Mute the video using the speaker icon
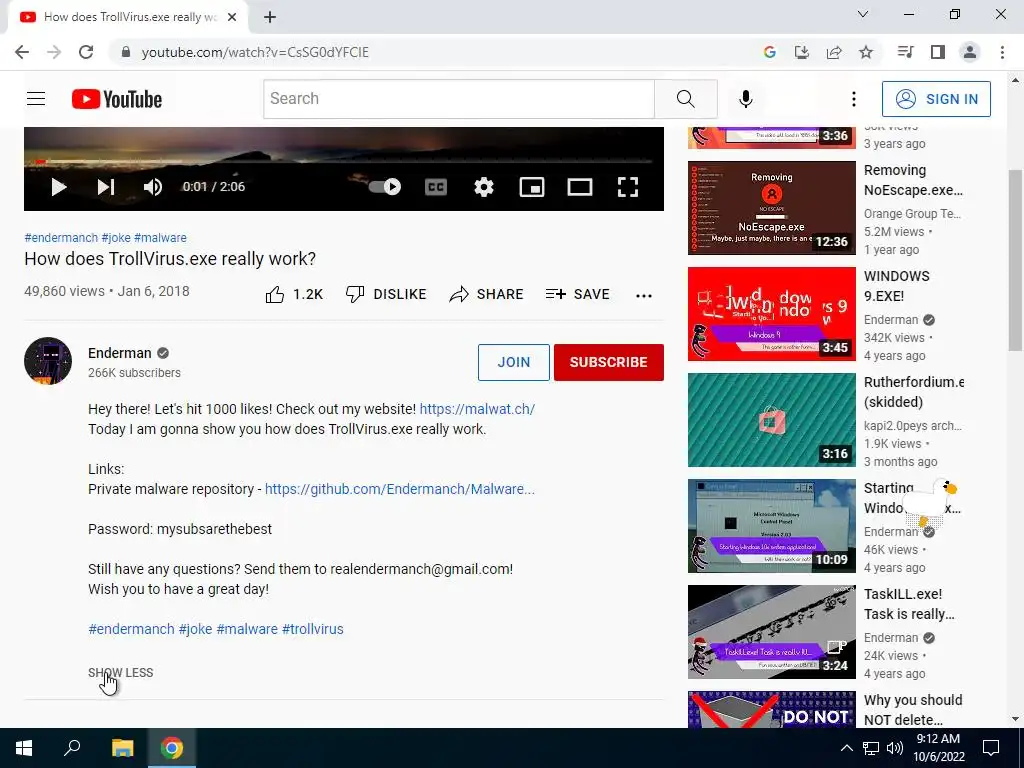 153,187
